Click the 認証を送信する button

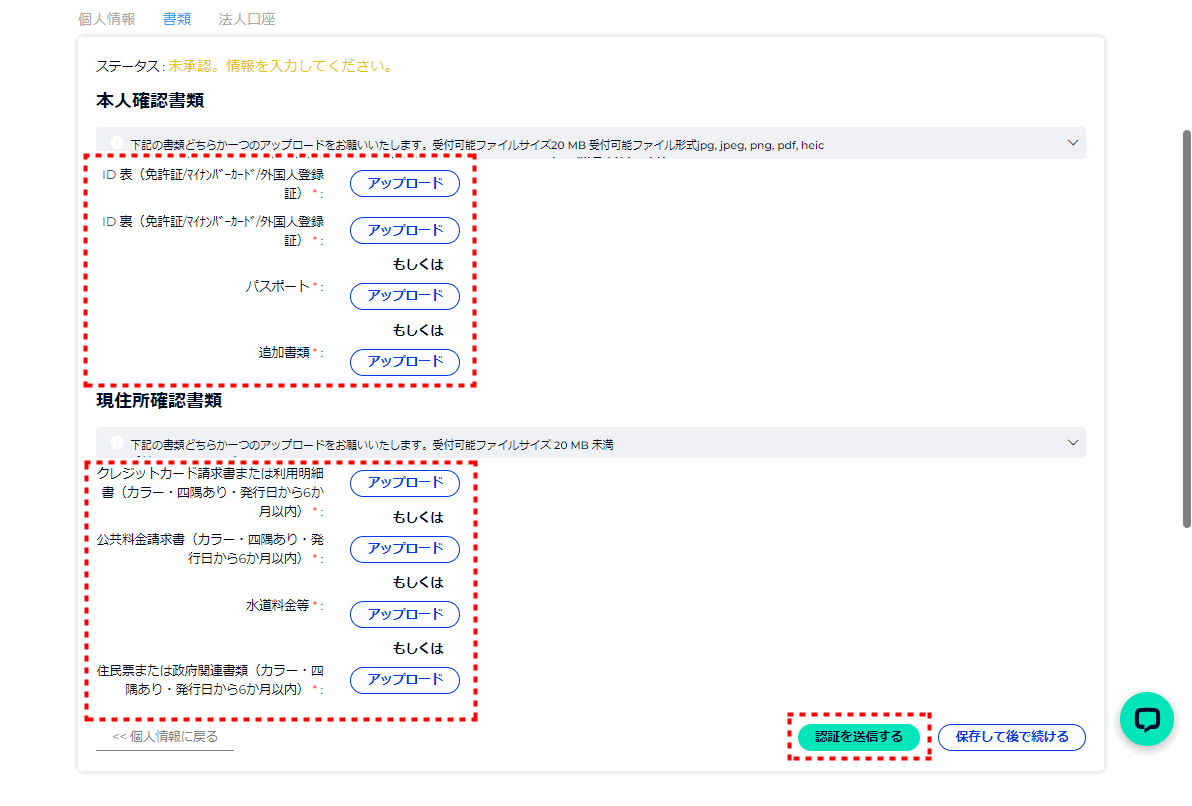(858, 737)
